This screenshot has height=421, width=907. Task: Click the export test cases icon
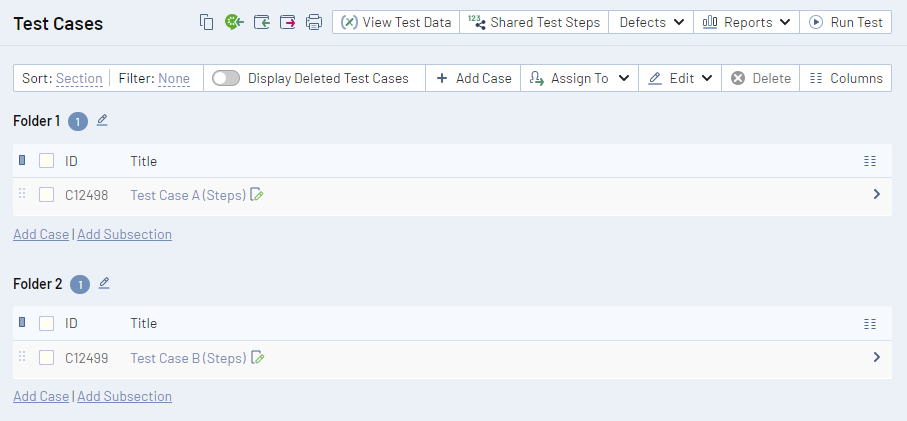click(288, 22)
